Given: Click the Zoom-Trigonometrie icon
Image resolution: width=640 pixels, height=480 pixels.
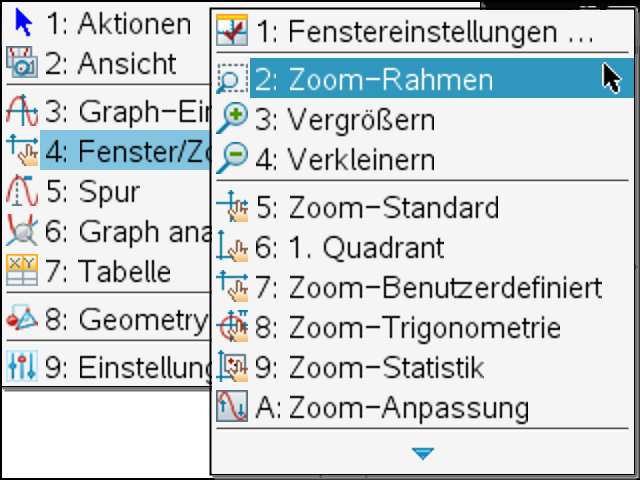Looking at the screenshot, I should [232, 328].
